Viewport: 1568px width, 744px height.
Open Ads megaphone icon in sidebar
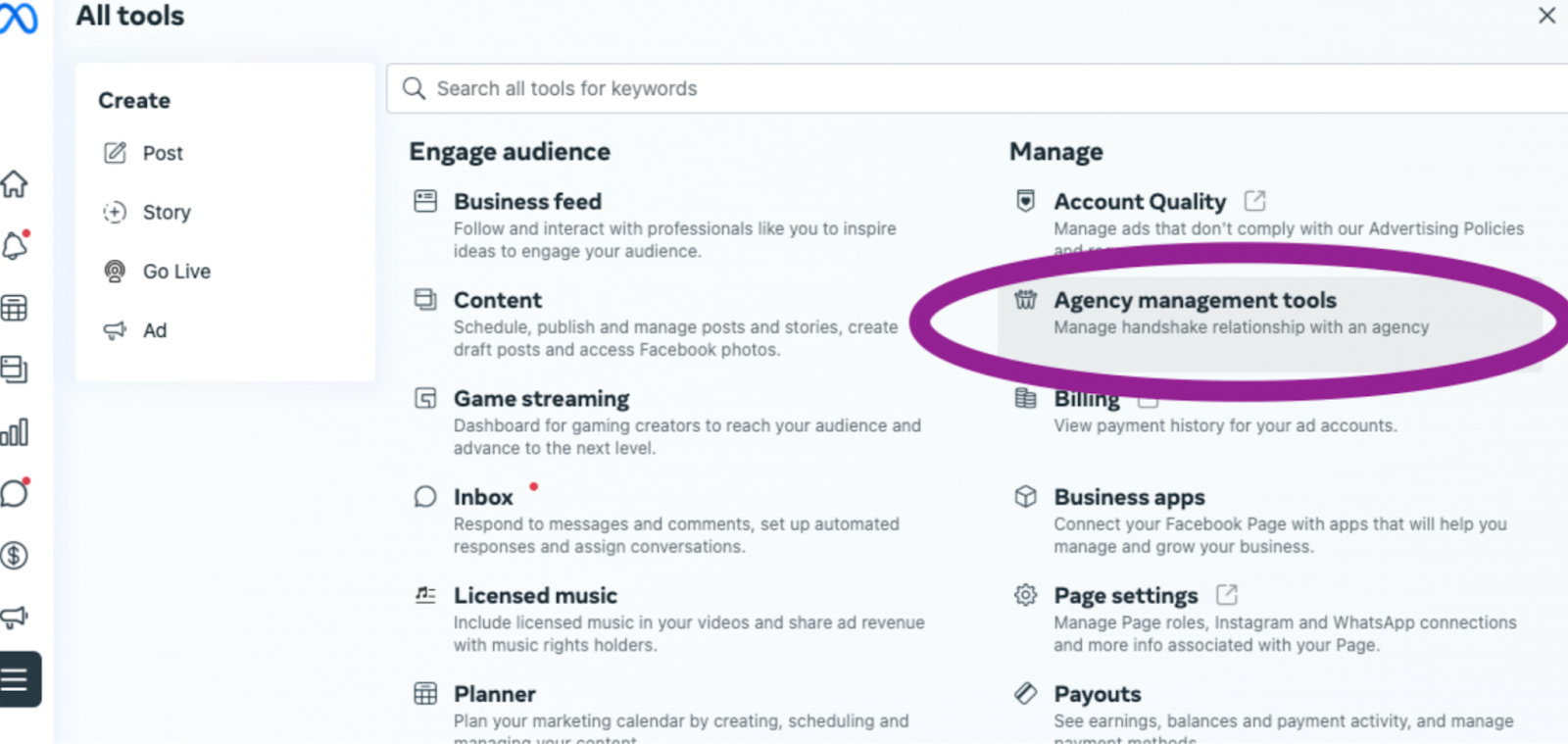point(14,617)
